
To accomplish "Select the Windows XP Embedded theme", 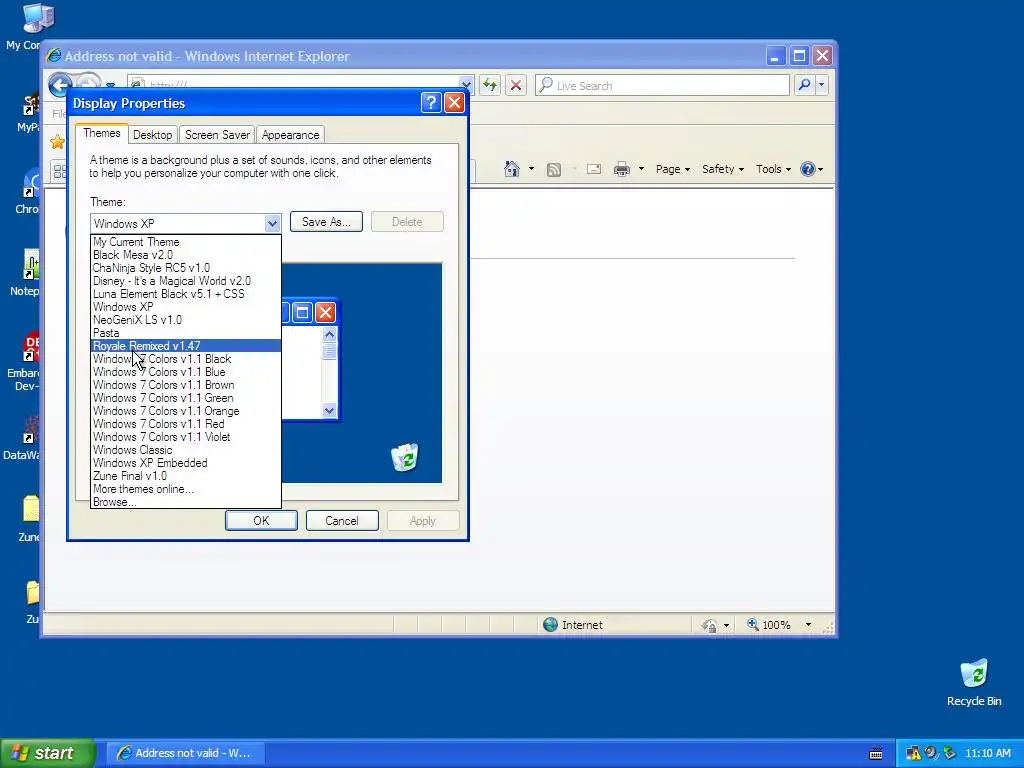I will point(185,463).
